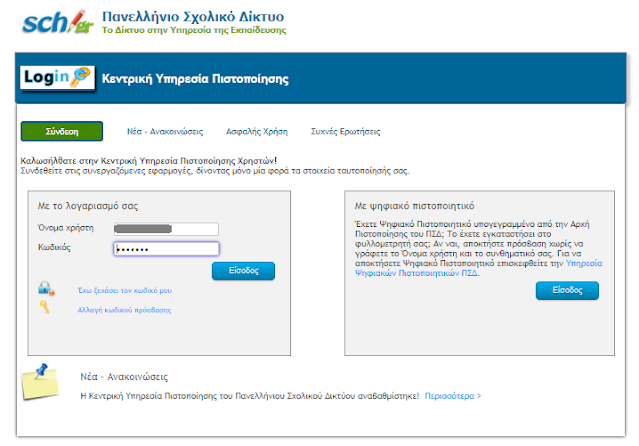Click the Πανελλήνιο Σχολικό Δίκτυο header title

(193, 16)
